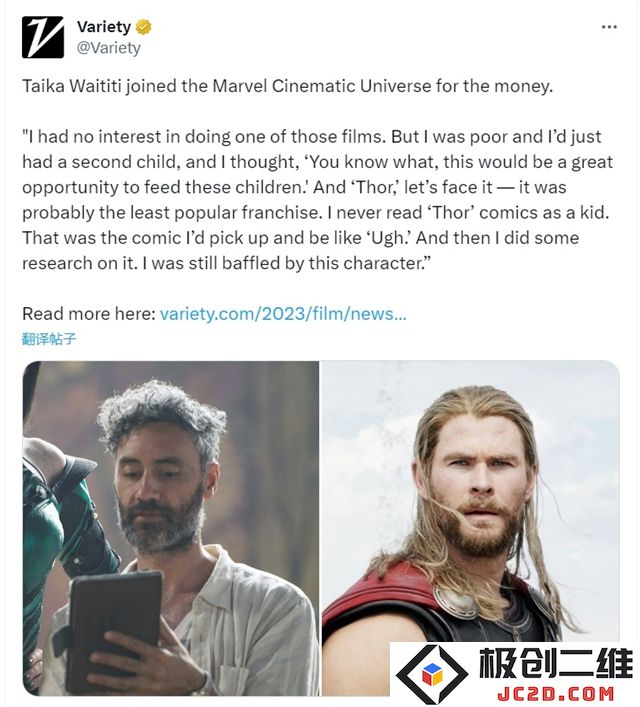Viewport: 640px width, 707px height.
Task: Click the 翻译帖子 translate post link
Action: click(49, 339)
